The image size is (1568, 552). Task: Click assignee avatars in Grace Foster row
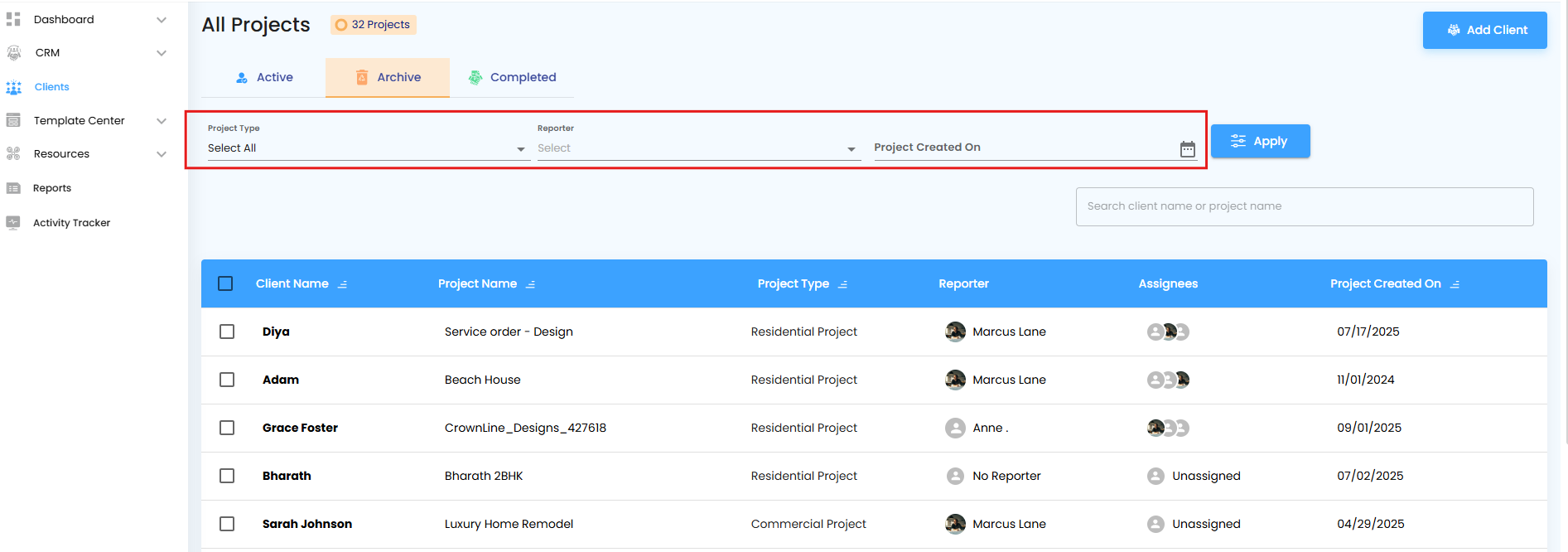coord(1168,428)
